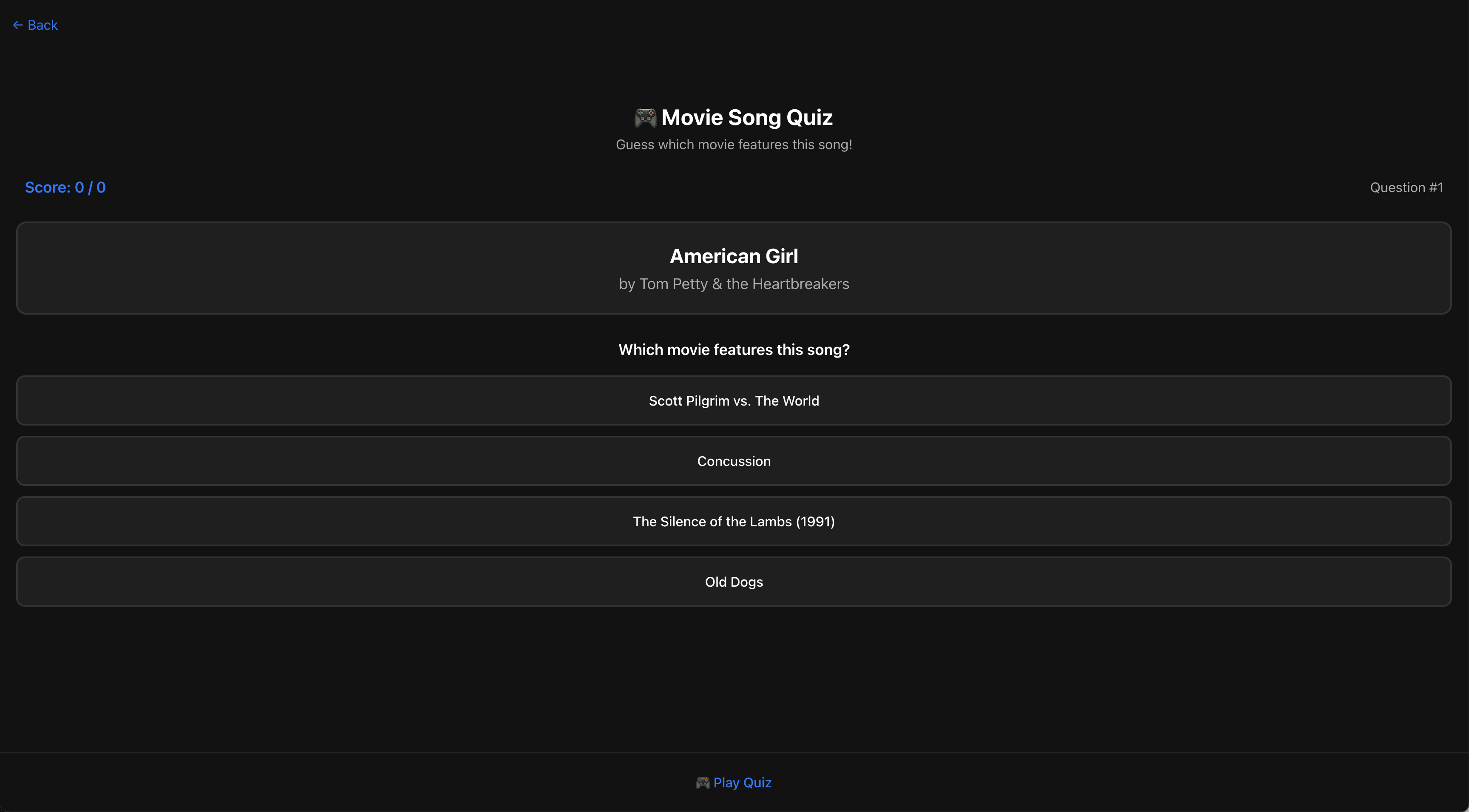1469x812 pixels.
Task: Click the Back link to leave the quiz
Action: coord(35,25)
